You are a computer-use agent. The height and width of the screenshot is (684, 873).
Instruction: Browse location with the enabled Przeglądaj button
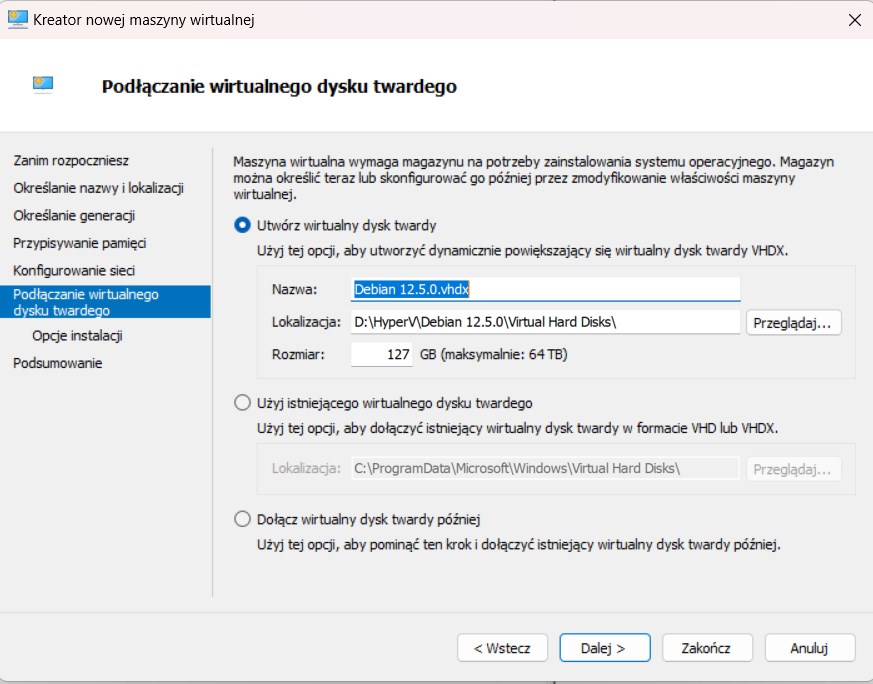793,323
